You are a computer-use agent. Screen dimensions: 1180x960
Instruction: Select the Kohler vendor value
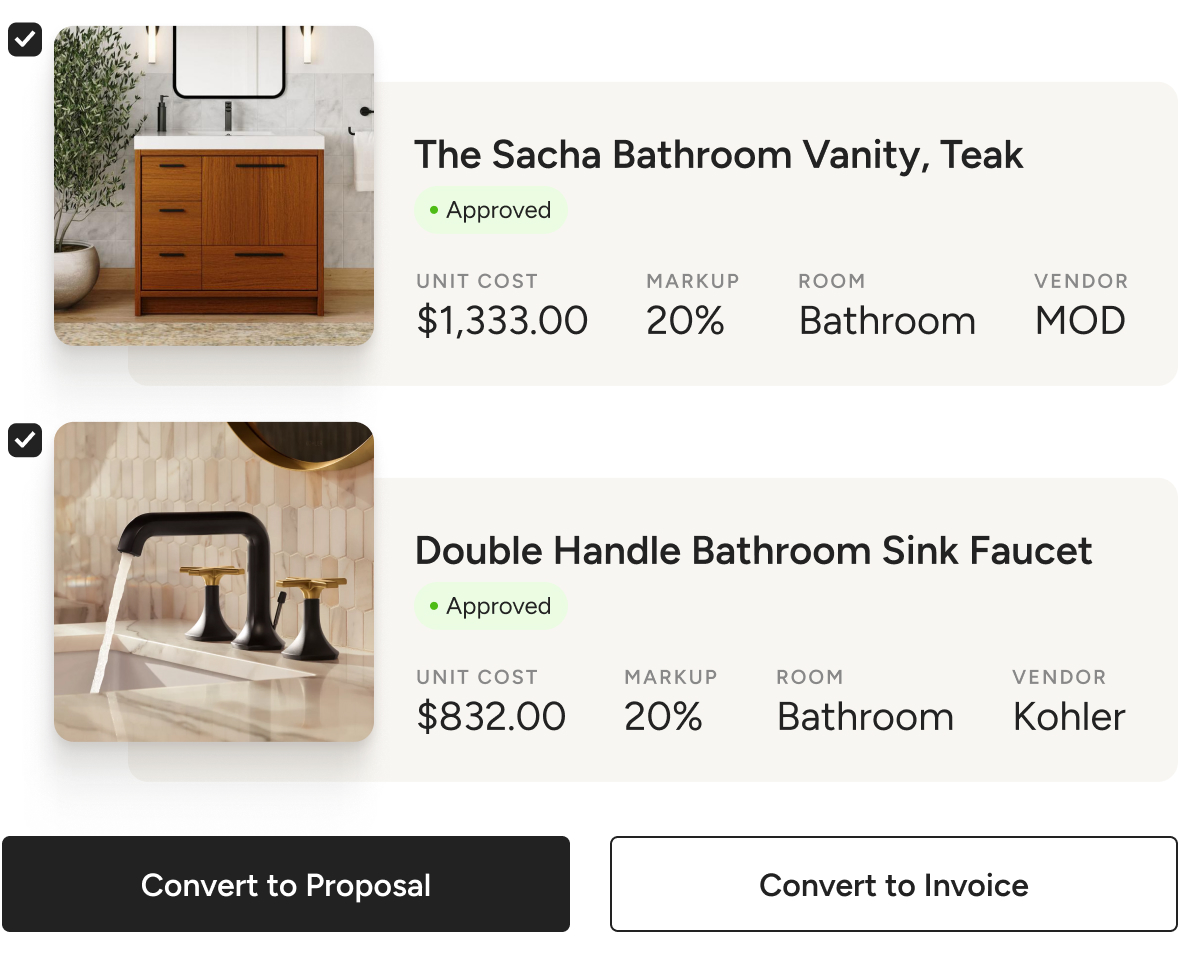click(1069, 717)
